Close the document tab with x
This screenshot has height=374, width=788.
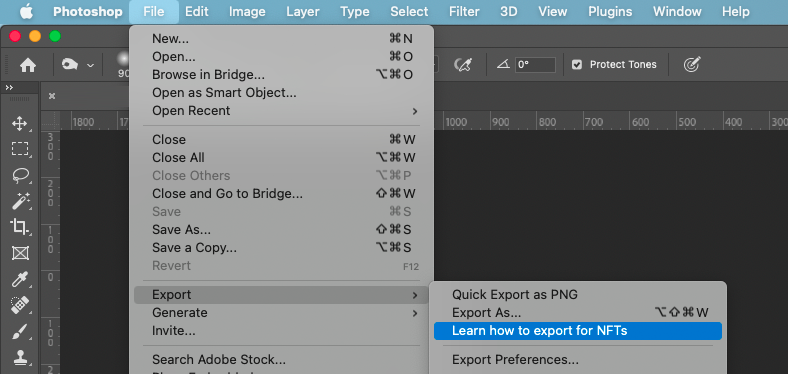point(51,96)
